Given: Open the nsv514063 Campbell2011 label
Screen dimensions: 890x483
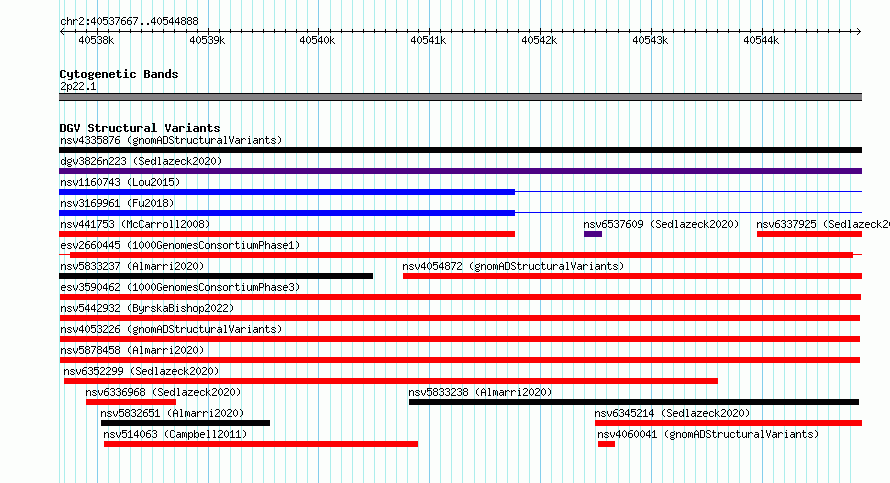Looking at the screenshot, I should point(175,434).
